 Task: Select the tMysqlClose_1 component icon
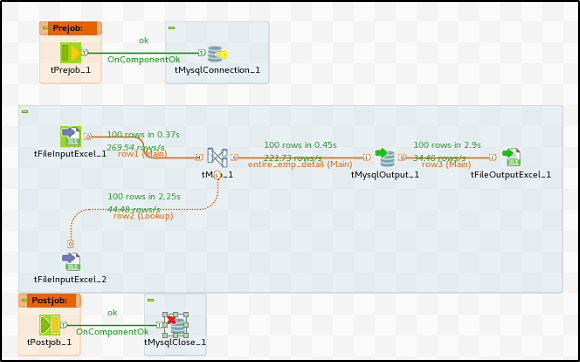pyautogui.click(x=176, y=325)
